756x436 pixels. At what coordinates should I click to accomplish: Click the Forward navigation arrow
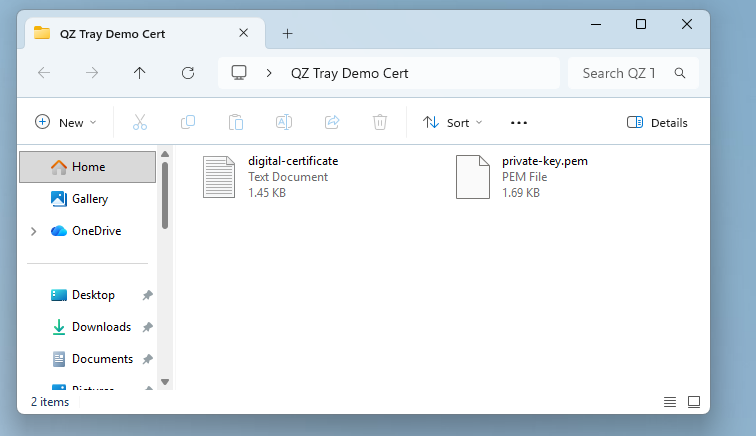pos(92,73)
